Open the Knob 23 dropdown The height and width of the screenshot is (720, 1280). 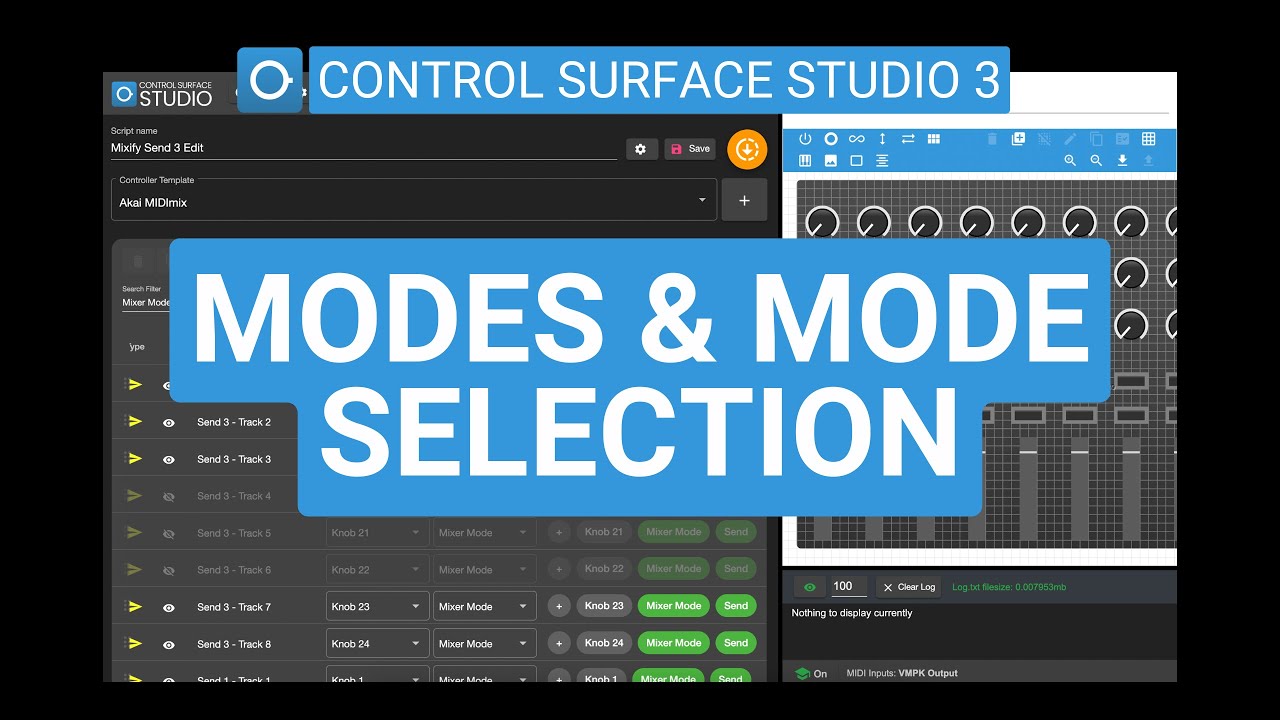[378, 607]
